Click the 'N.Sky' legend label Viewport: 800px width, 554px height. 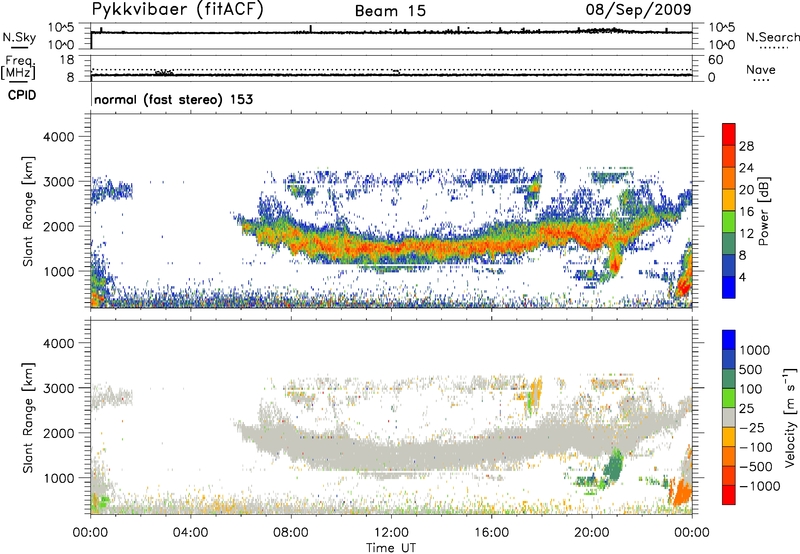(19, 37)
